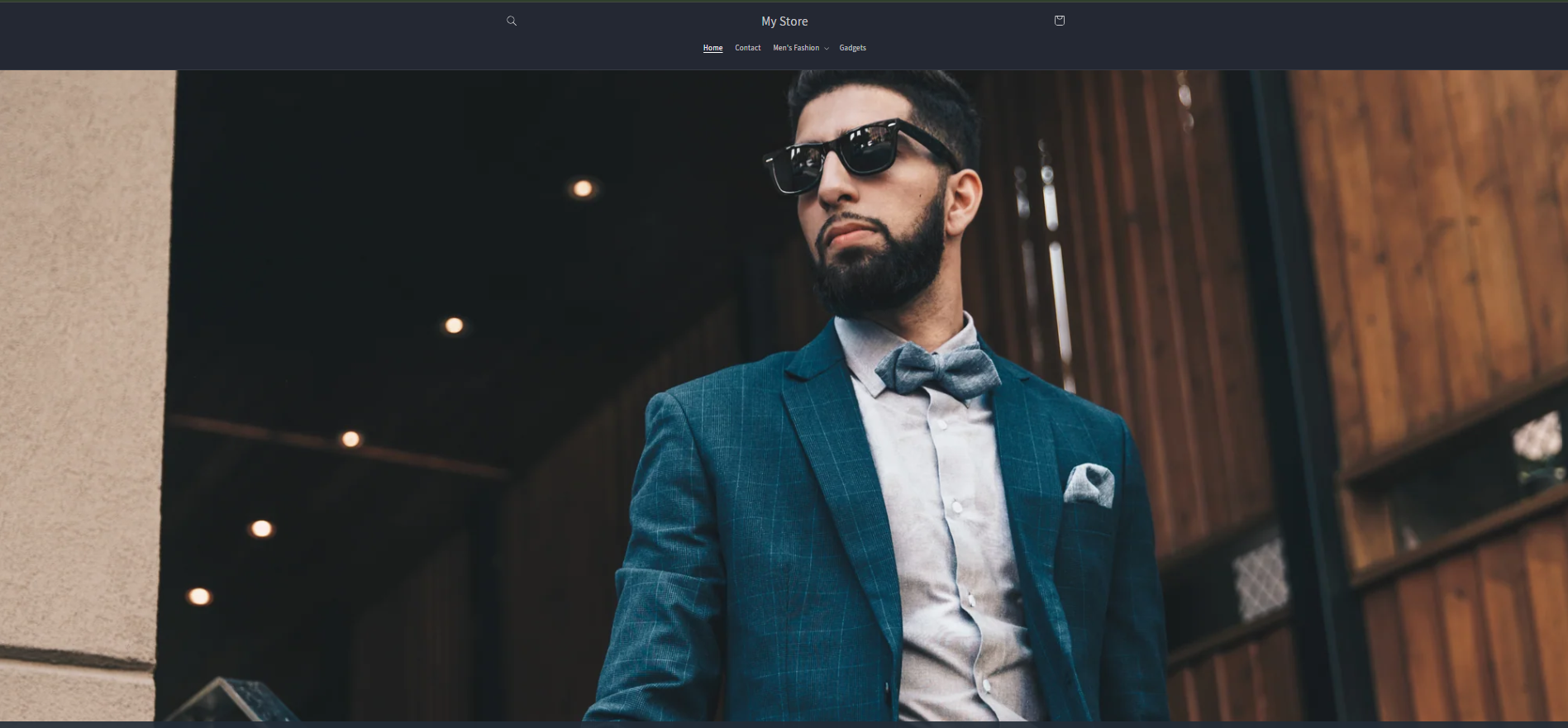Navigate to the Gadgets menu item
The image size is (1568, 728).
click(852, 48)
